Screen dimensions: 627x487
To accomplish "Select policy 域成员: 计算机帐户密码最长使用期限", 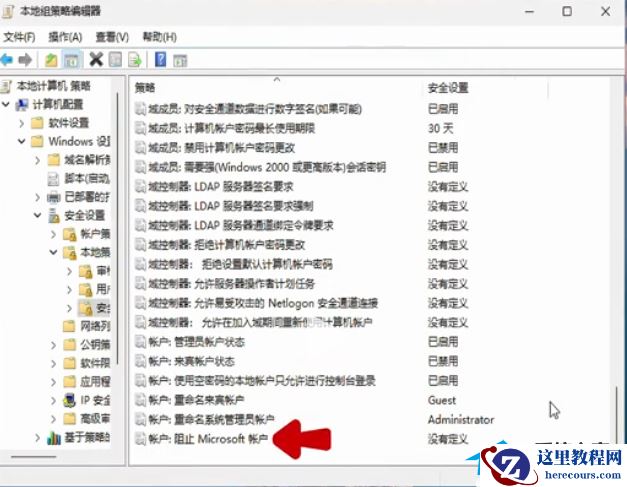I will [232, 128].
